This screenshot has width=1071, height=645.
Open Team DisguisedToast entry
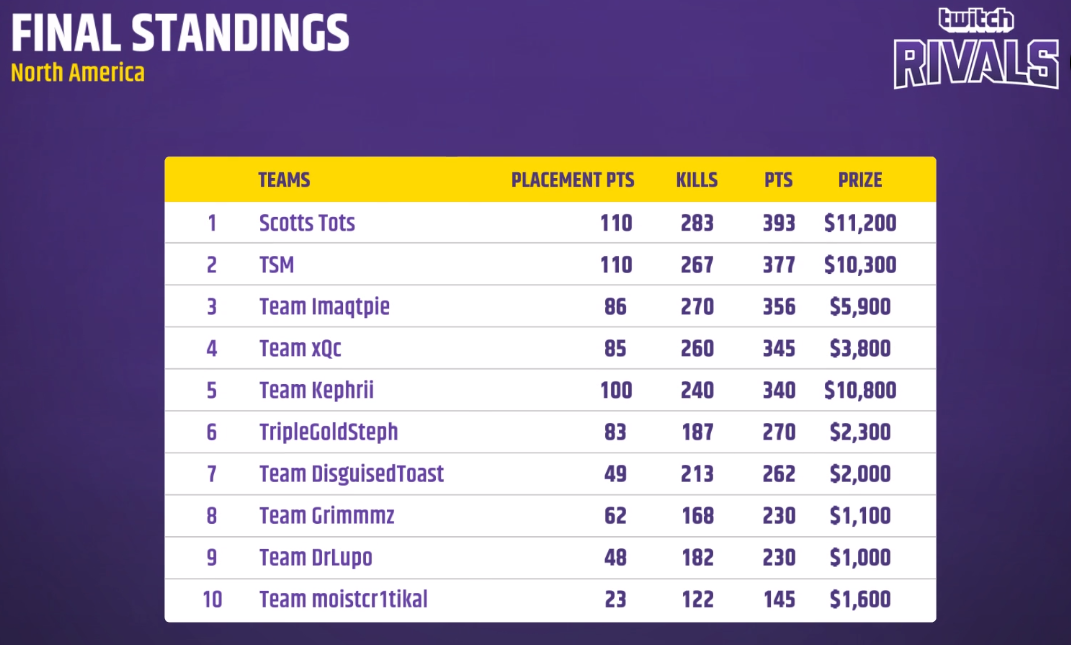351,474
